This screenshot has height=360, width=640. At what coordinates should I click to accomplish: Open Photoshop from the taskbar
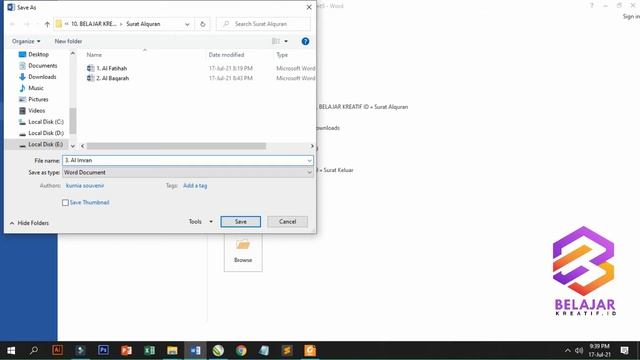103,351
